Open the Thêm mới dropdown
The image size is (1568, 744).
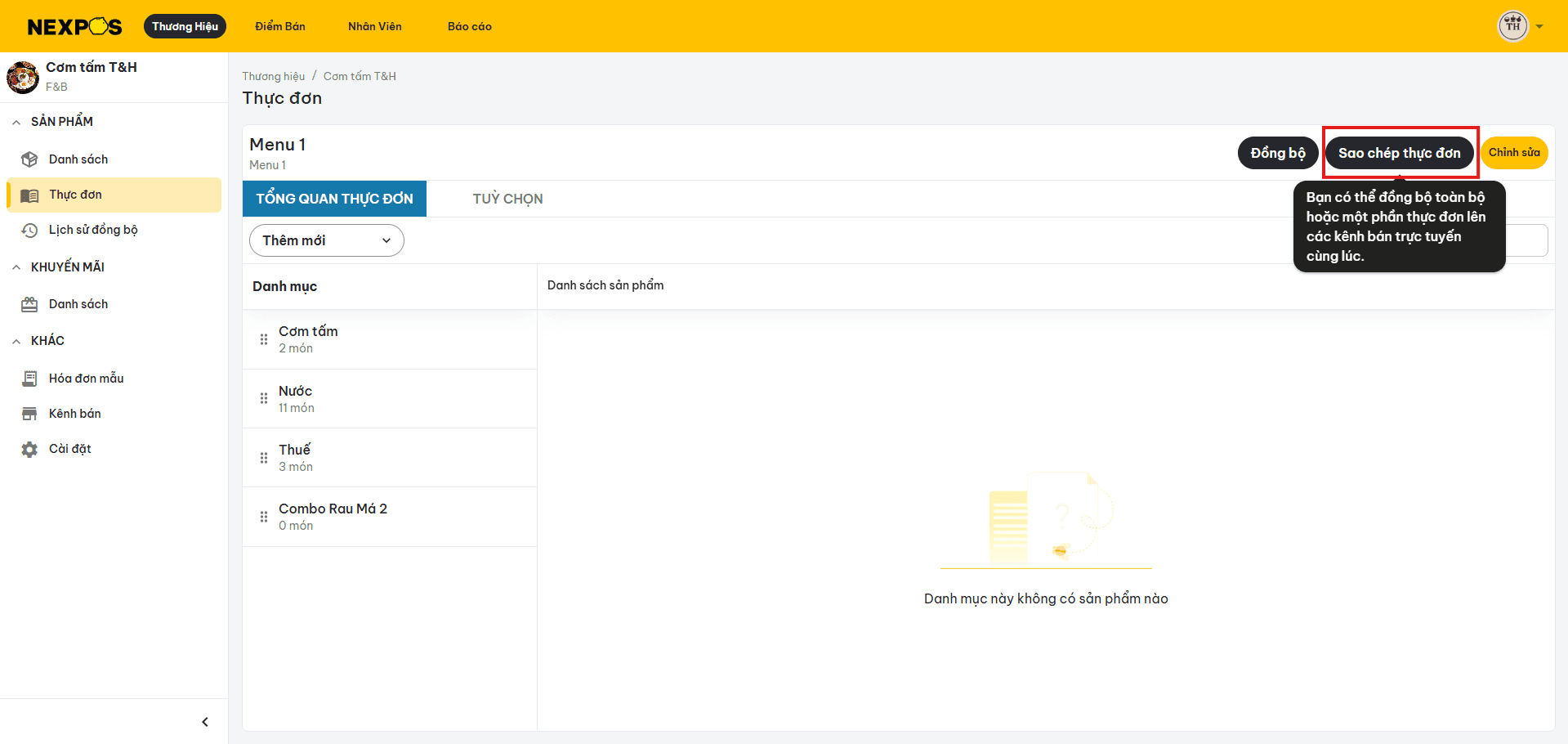tap(326, 240)
